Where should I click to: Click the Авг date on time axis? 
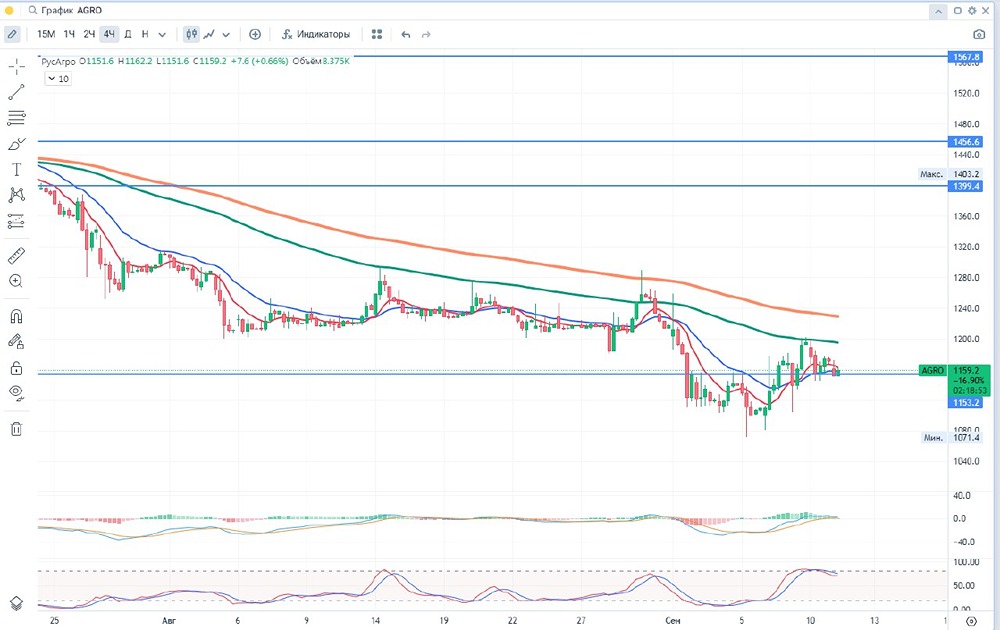168,620
